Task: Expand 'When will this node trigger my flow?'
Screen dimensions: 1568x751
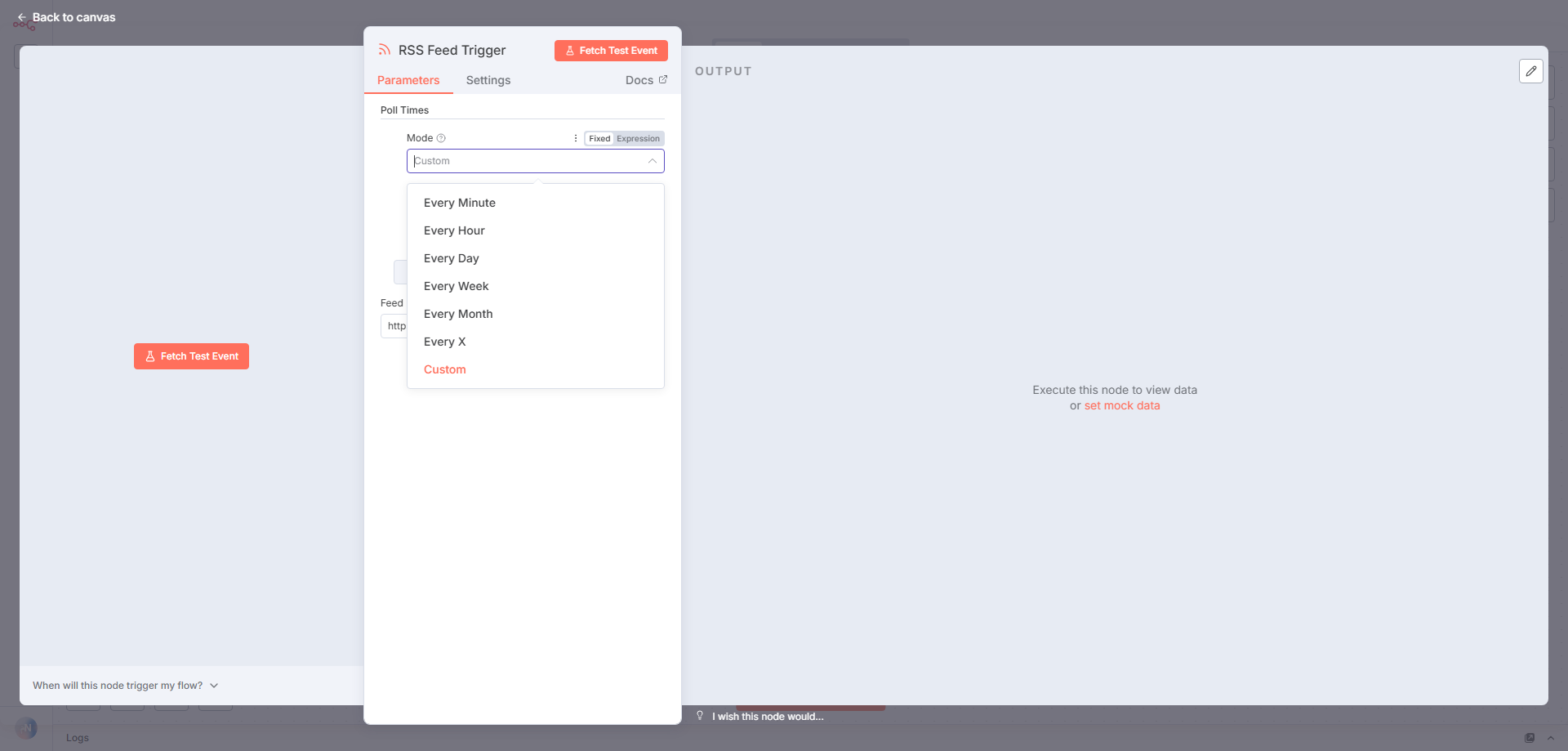Action: click(126, 686)
